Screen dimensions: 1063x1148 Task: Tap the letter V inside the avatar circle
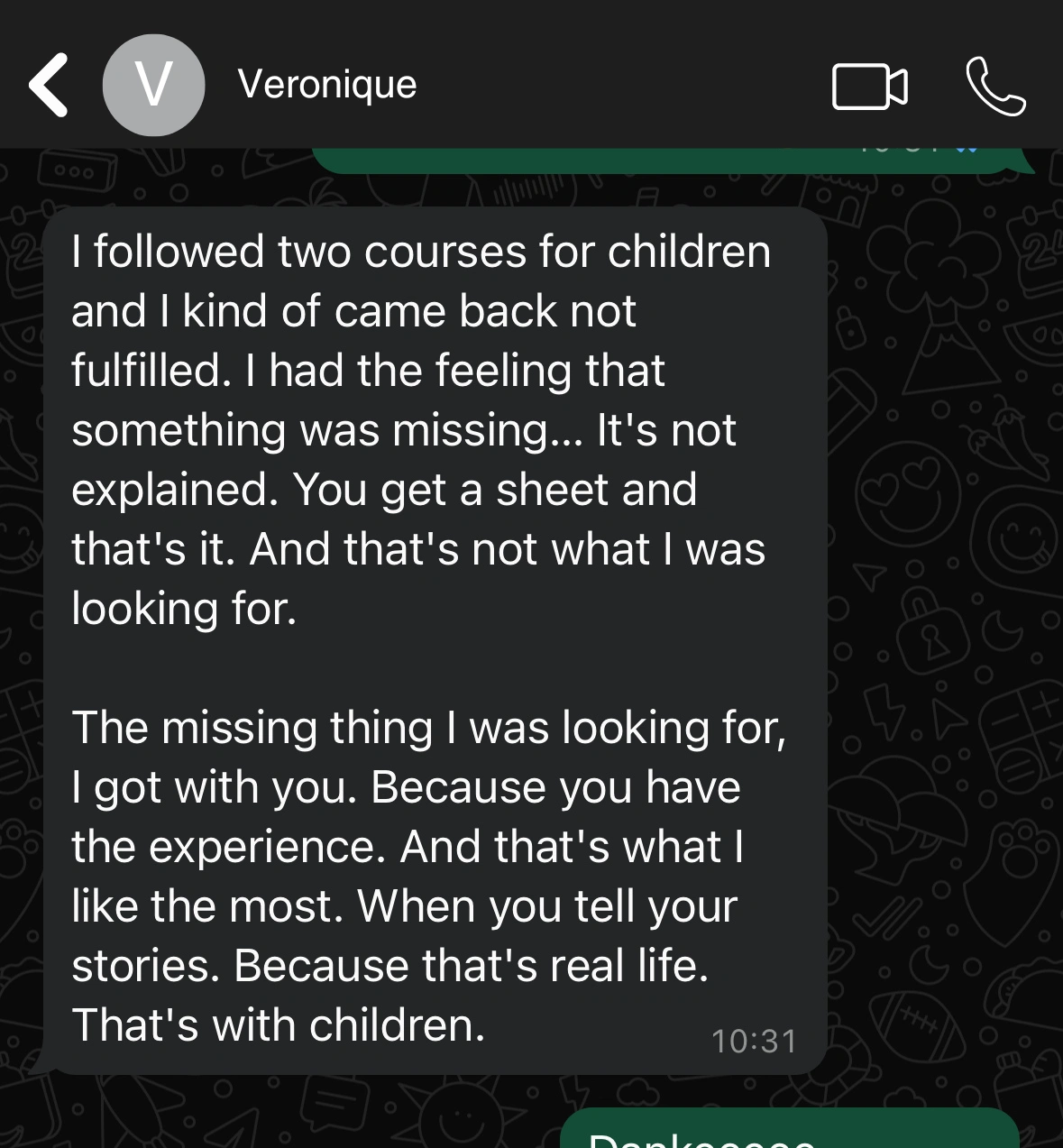[x=154, y=84]
